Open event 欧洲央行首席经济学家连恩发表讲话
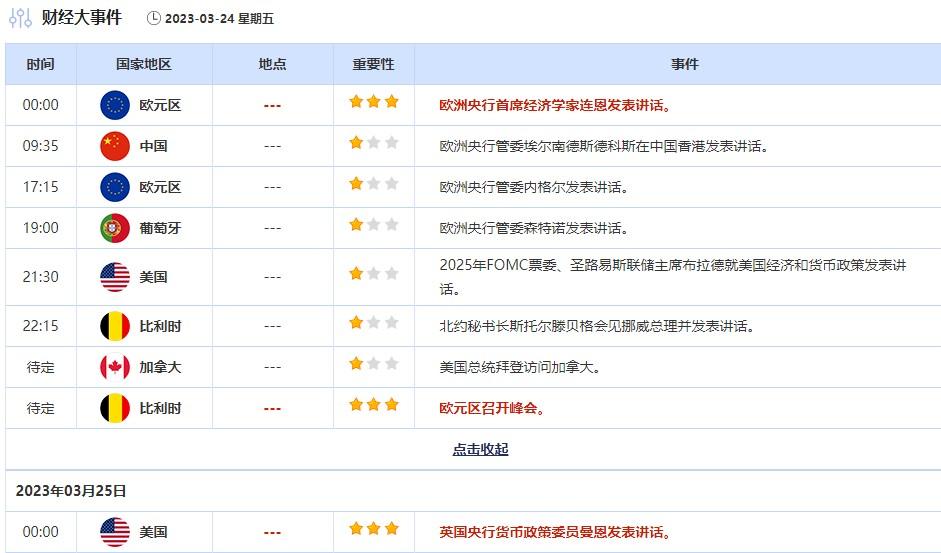941x553 pixels. [x=555, y=106]
